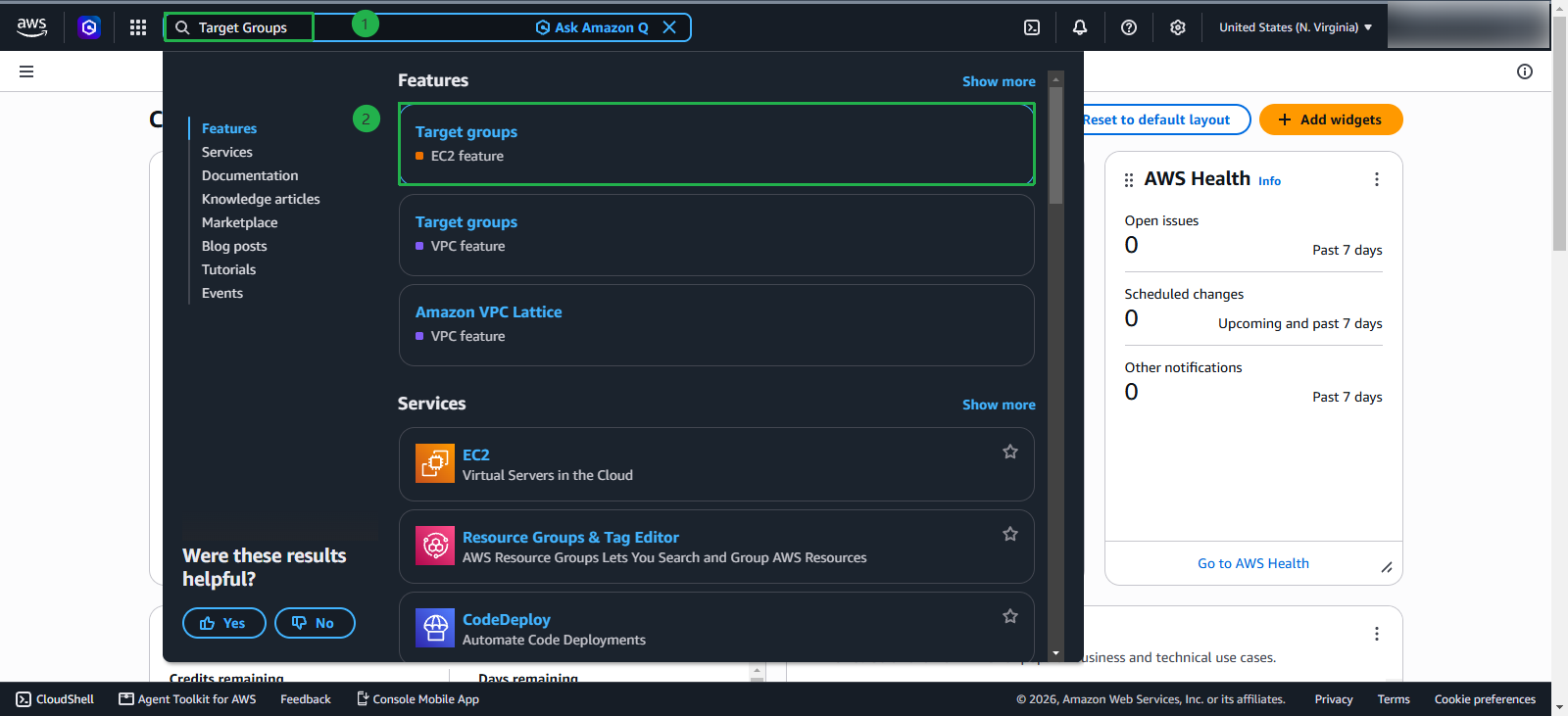Screen dimensions: 1568x716
Task: Toggle the hamburger navigation menu
Action: coord(26,72)
